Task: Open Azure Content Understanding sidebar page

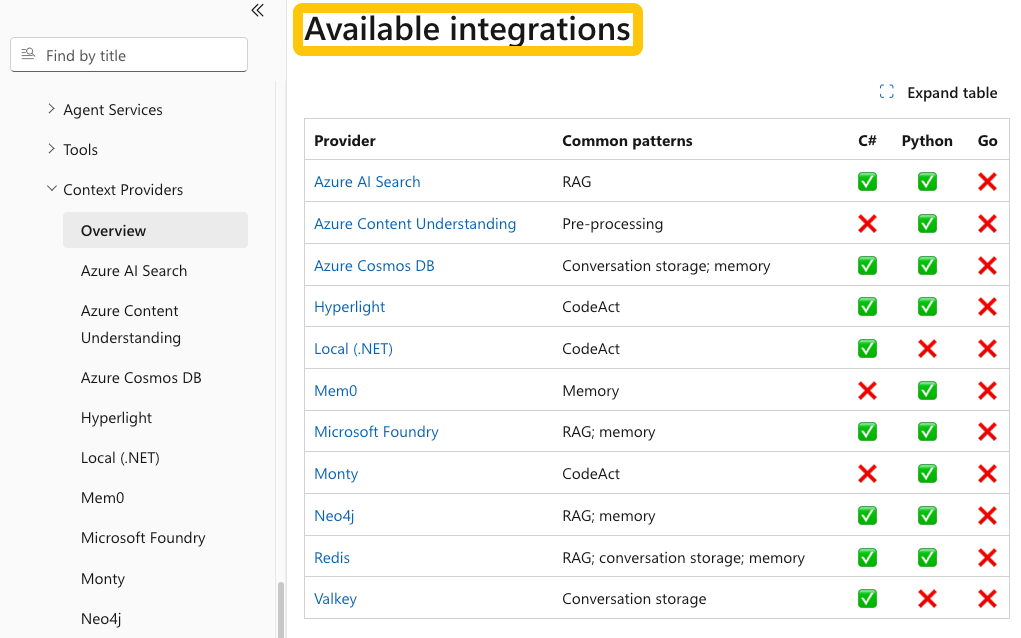Action: (130, 324)
